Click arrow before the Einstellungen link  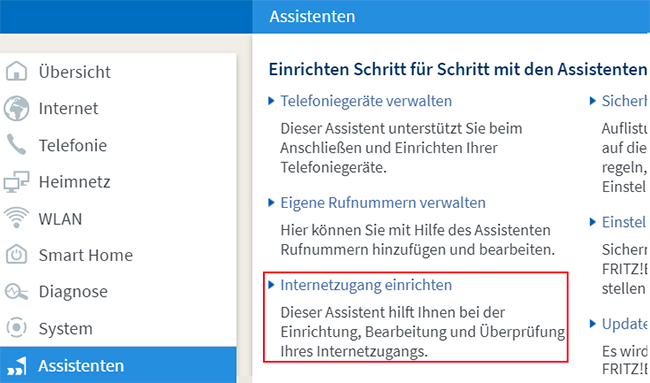593,222
